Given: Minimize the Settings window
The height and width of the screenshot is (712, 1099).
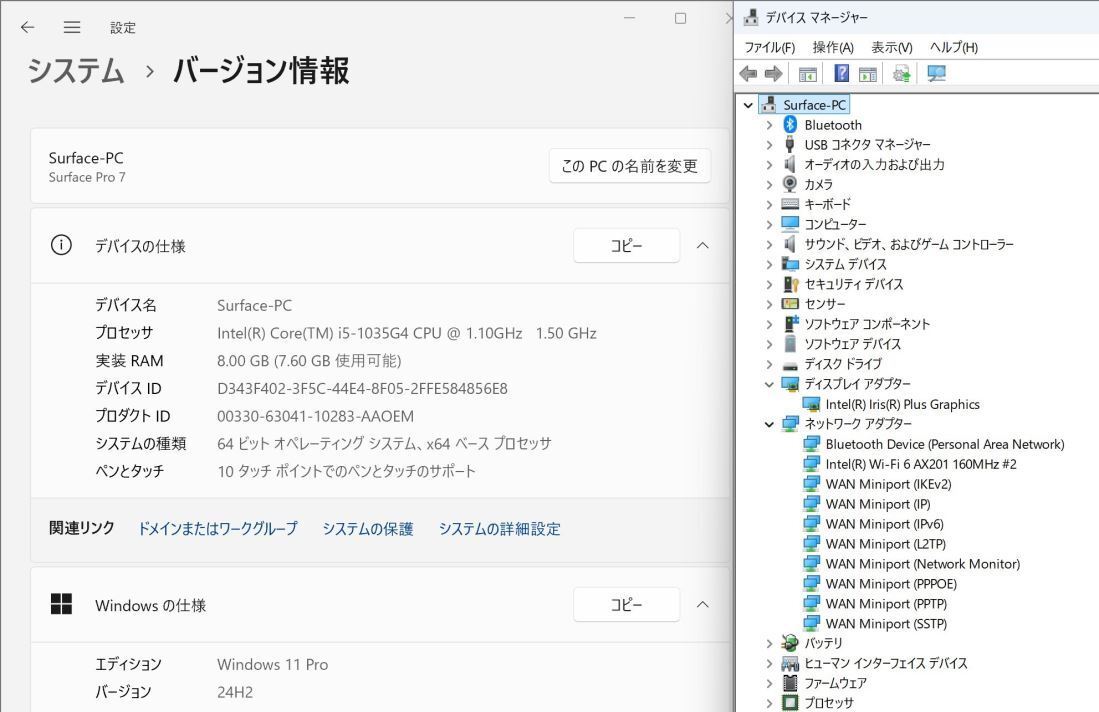Looking at the screenshot, I should (x=629, y=18).
